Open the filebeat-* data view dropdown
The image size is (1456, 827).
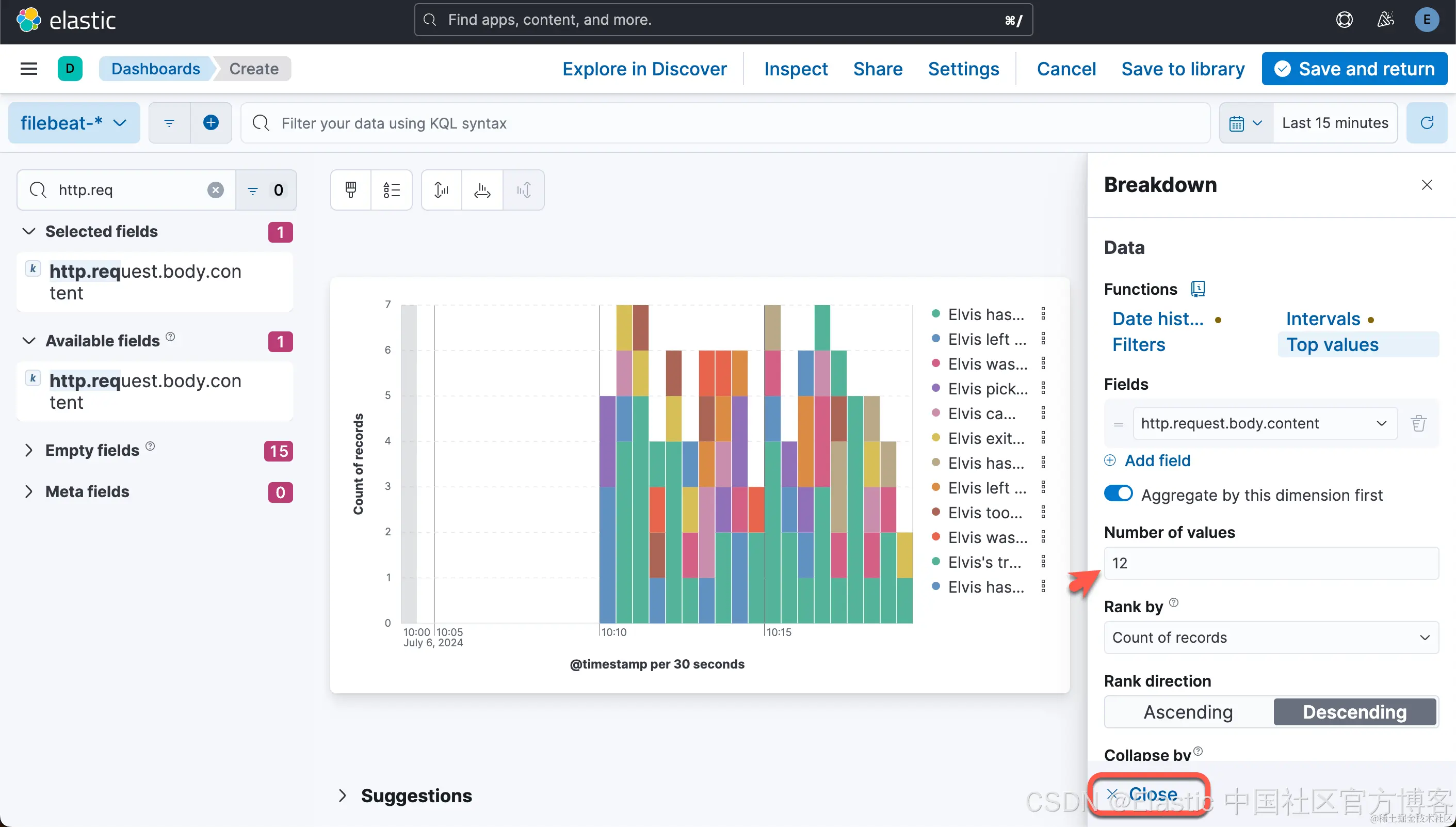coord(74,123)
